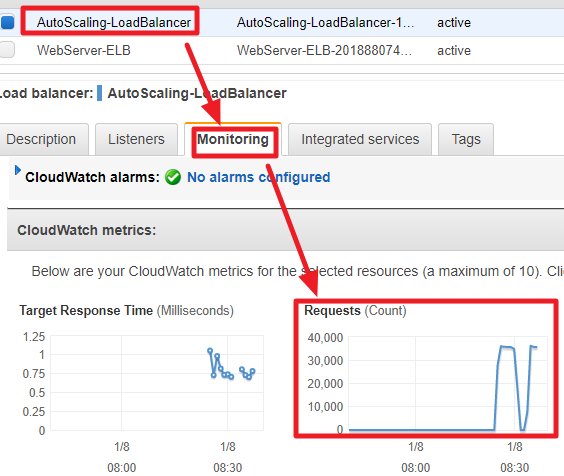
Task: Click the CloudWatch metrics section header
Action: coord(286,230)
